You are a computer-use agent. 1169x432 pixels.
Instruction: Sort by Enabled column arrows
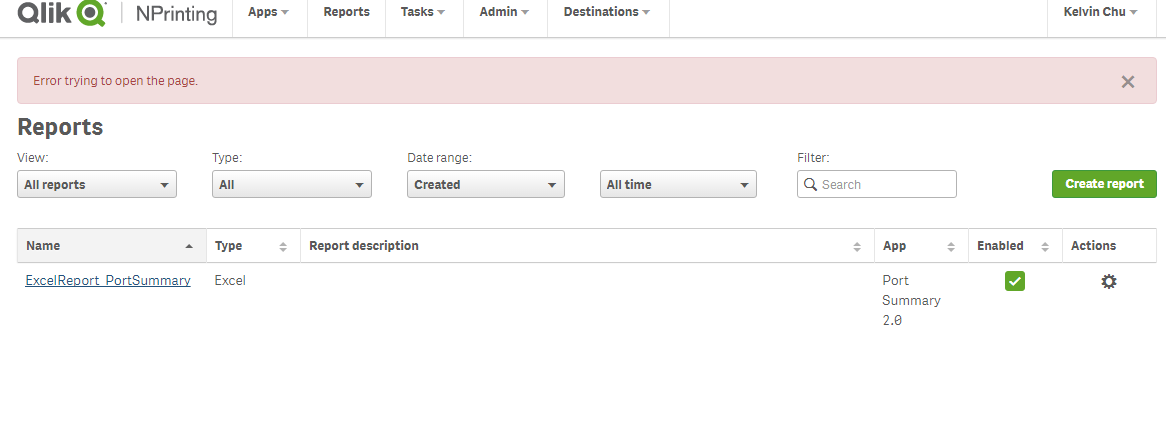[x=1045, y=246]
